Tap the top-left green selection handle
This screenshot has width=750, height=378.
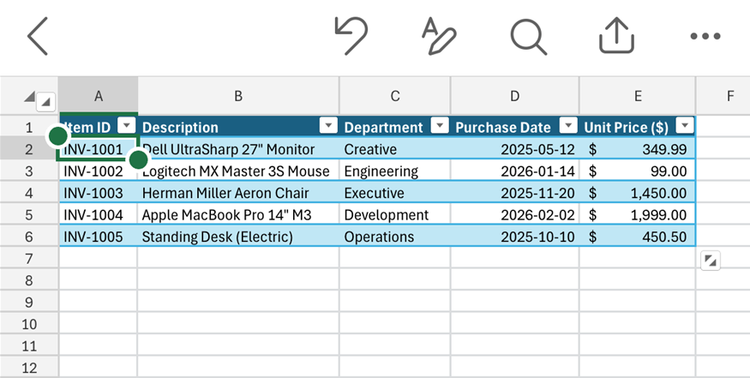point(58,136)
